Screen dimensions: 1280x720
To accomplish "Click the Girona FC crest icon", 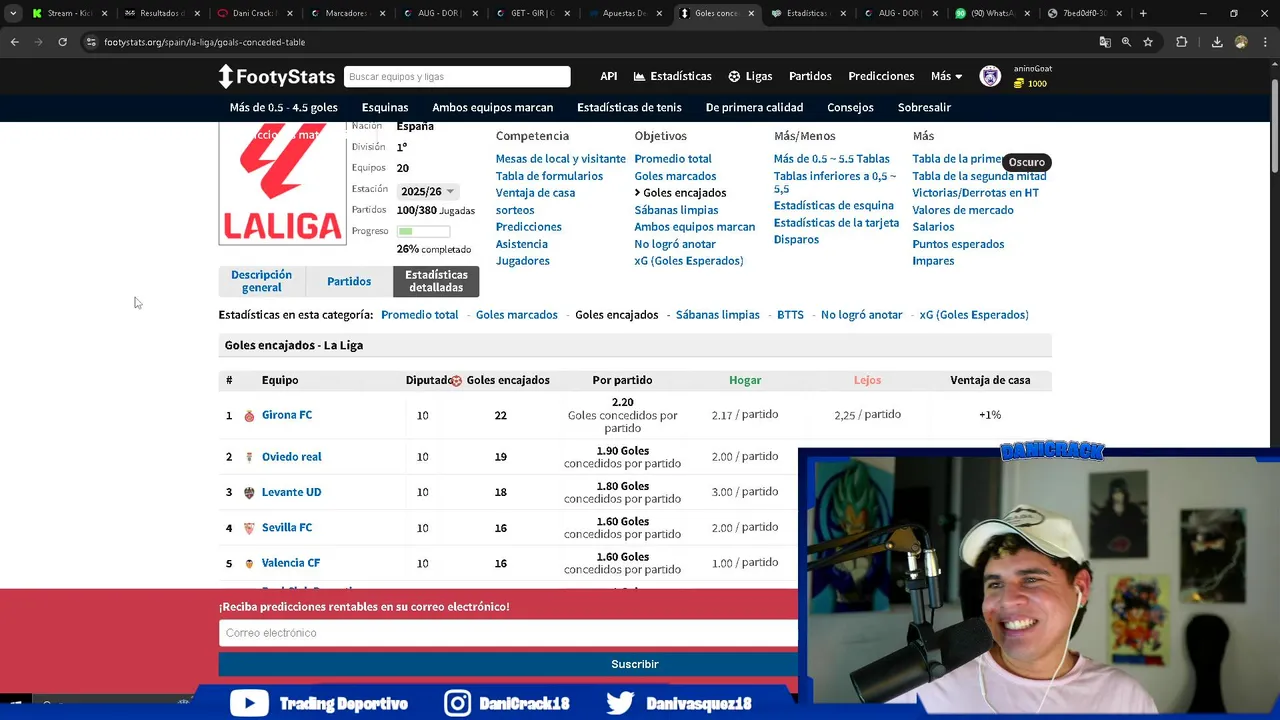I will (x=249, y=416).
